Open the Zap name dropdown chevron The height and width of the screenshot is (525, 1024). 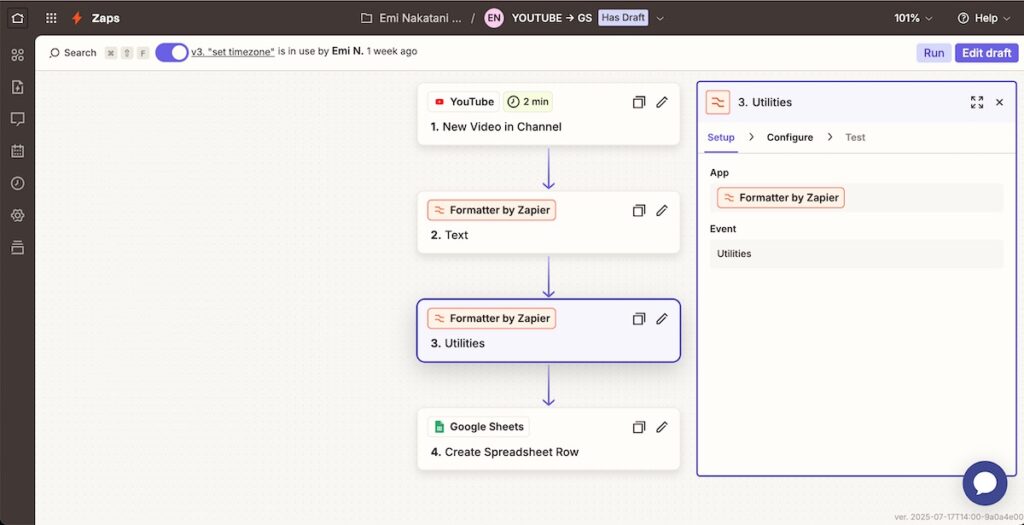tap(660, 18)
